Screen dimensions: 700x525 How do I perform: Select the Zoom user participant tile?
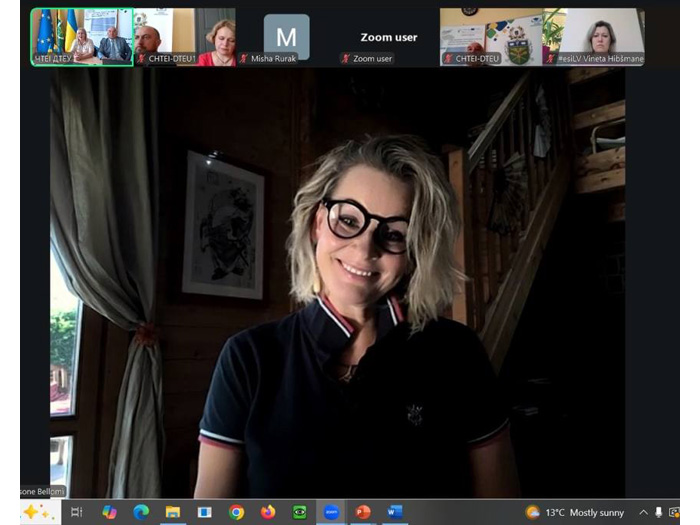[388, 37]
